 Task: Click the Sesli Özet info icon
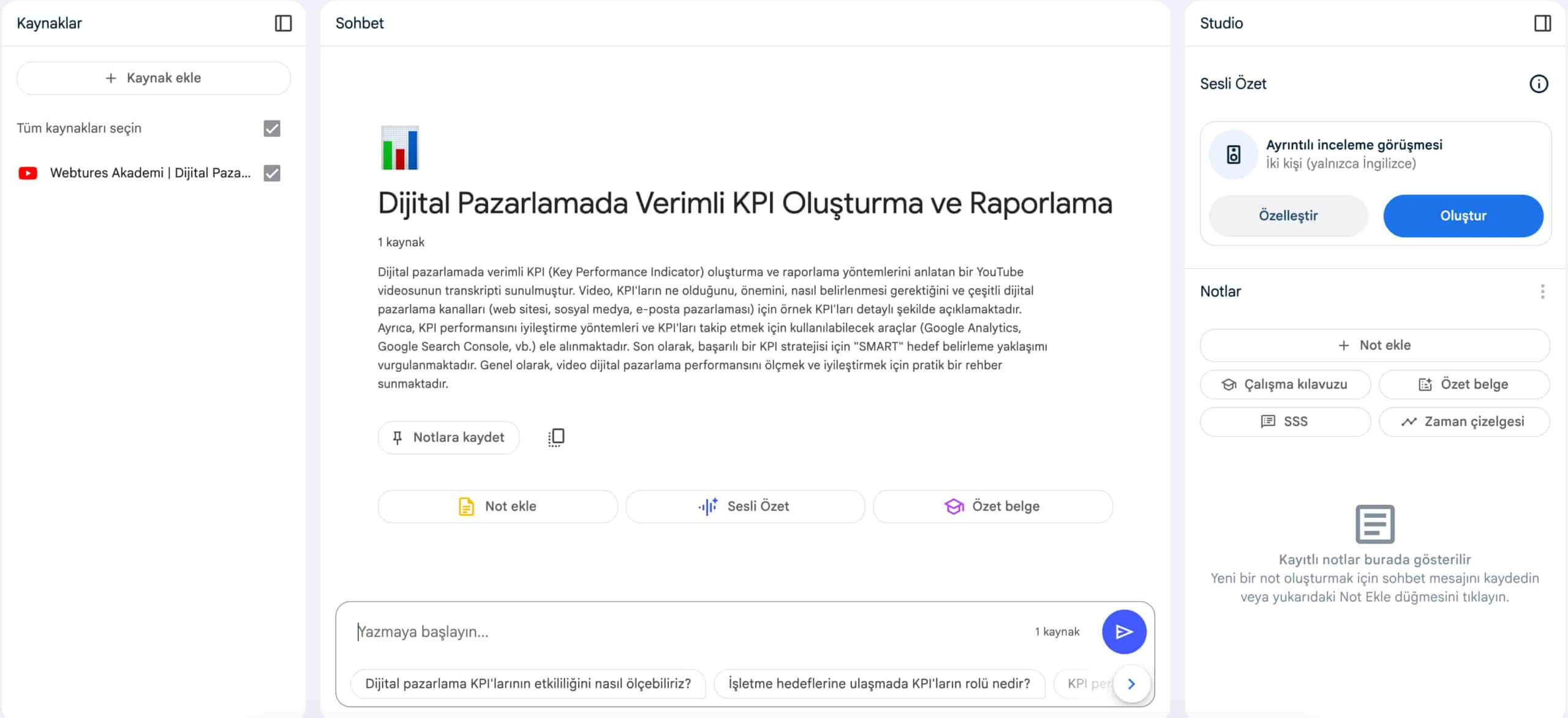(x=1539, y=84)
